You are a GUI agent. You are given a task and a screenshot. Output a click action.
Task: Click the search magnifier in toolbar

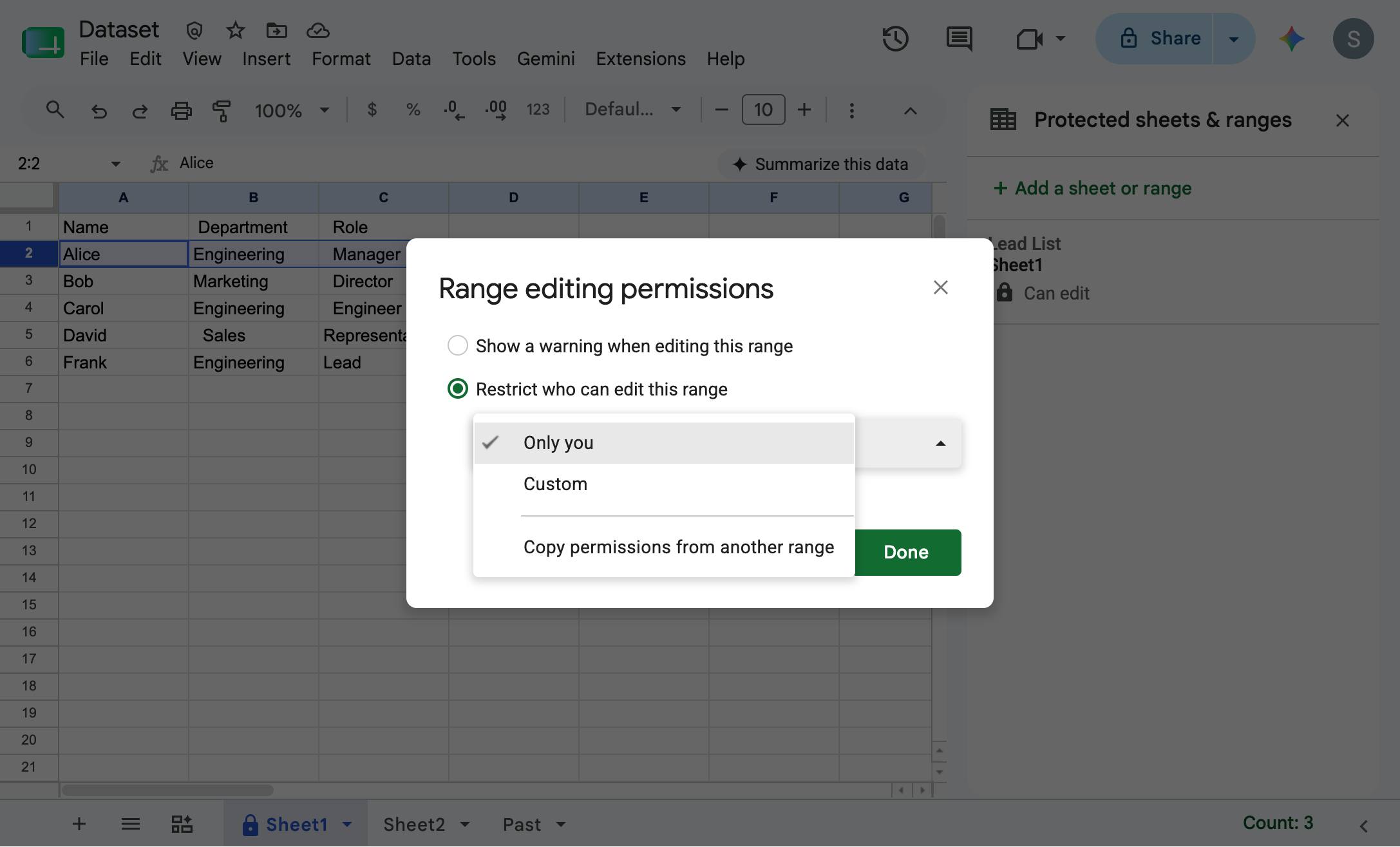tap(55, 110)
